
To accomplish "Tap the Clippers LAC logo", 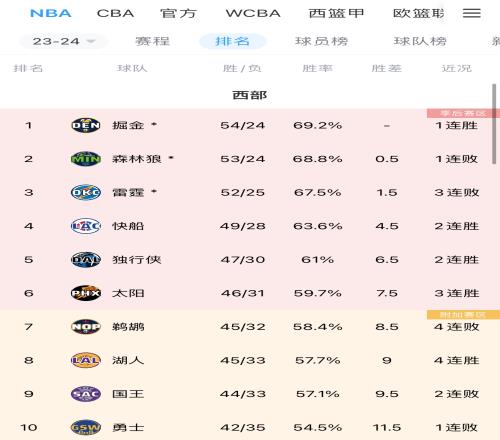I will [x=86, y=226].
